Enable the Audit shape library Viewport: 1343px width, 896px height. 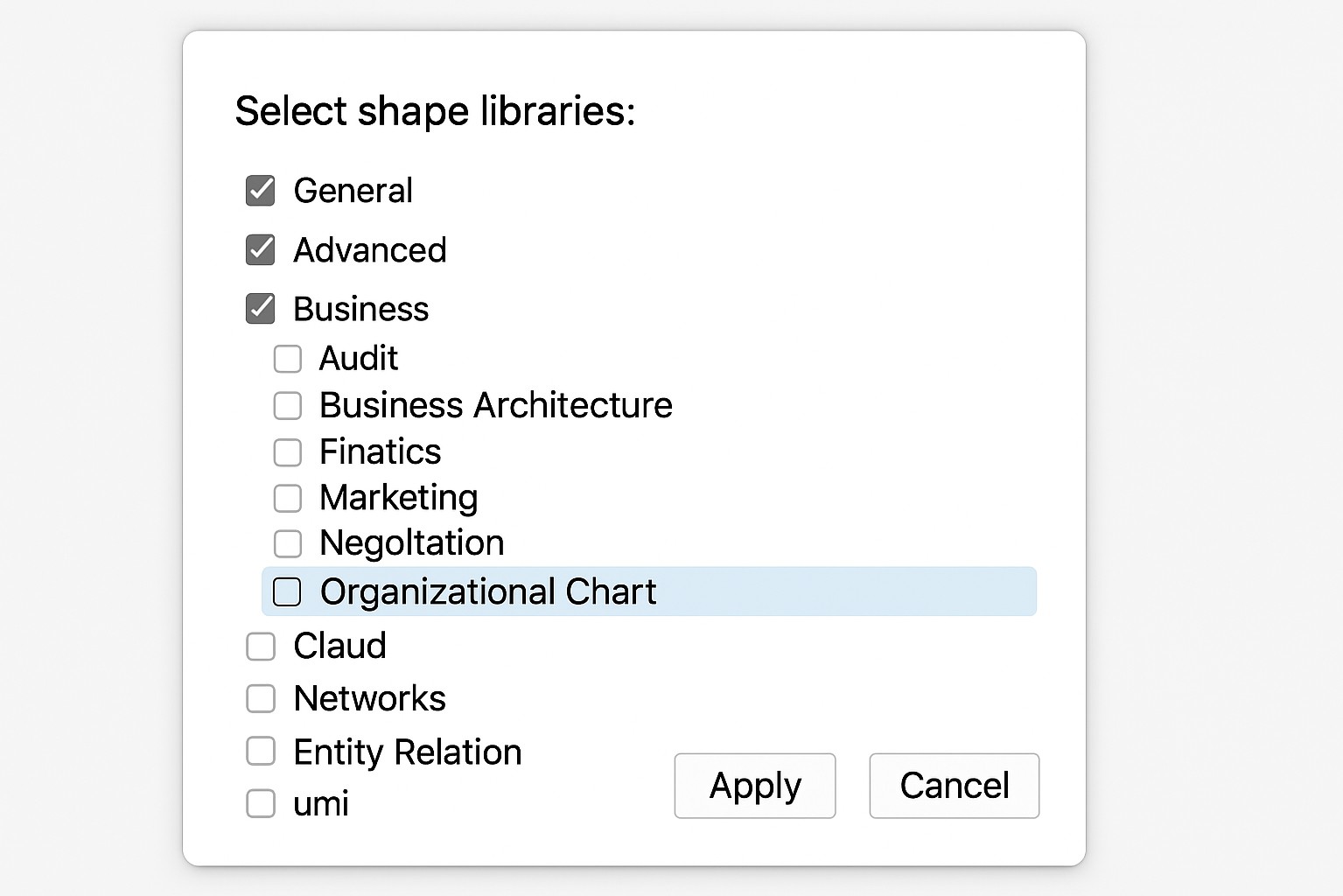pos(288,359)
